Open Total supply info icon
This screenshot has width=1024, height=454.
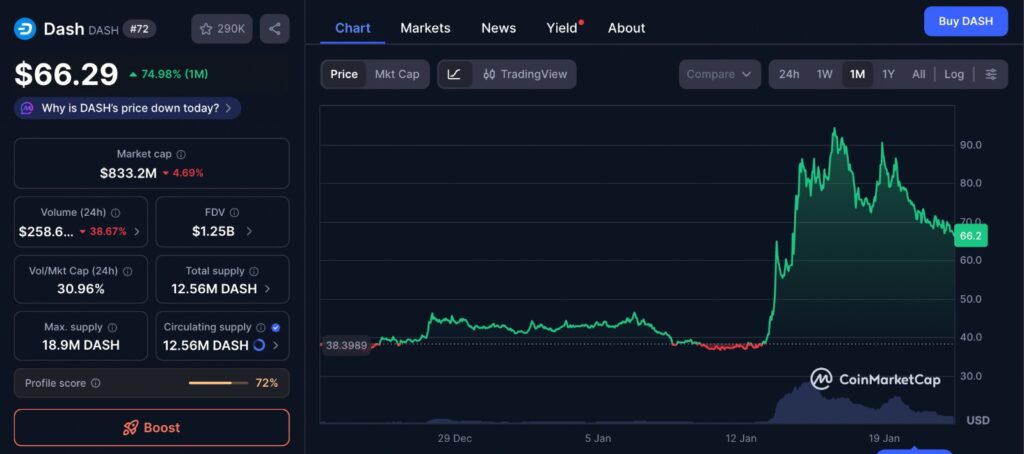(x=254, y=271)
